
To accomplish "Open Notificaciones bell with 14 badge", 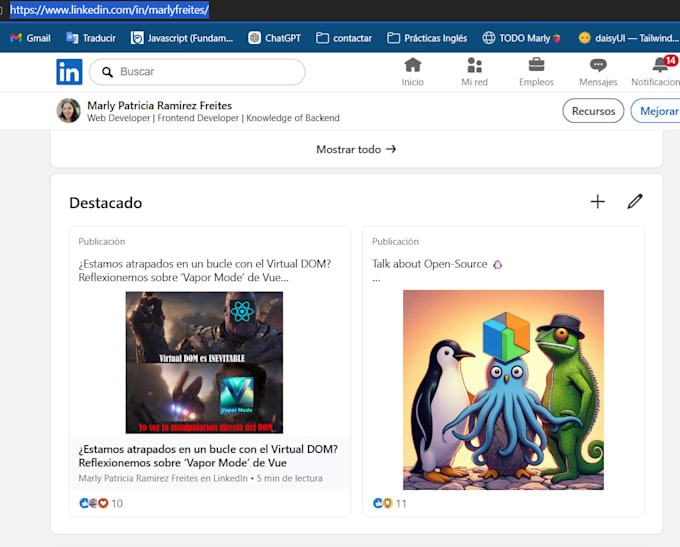I will [656, 72].
